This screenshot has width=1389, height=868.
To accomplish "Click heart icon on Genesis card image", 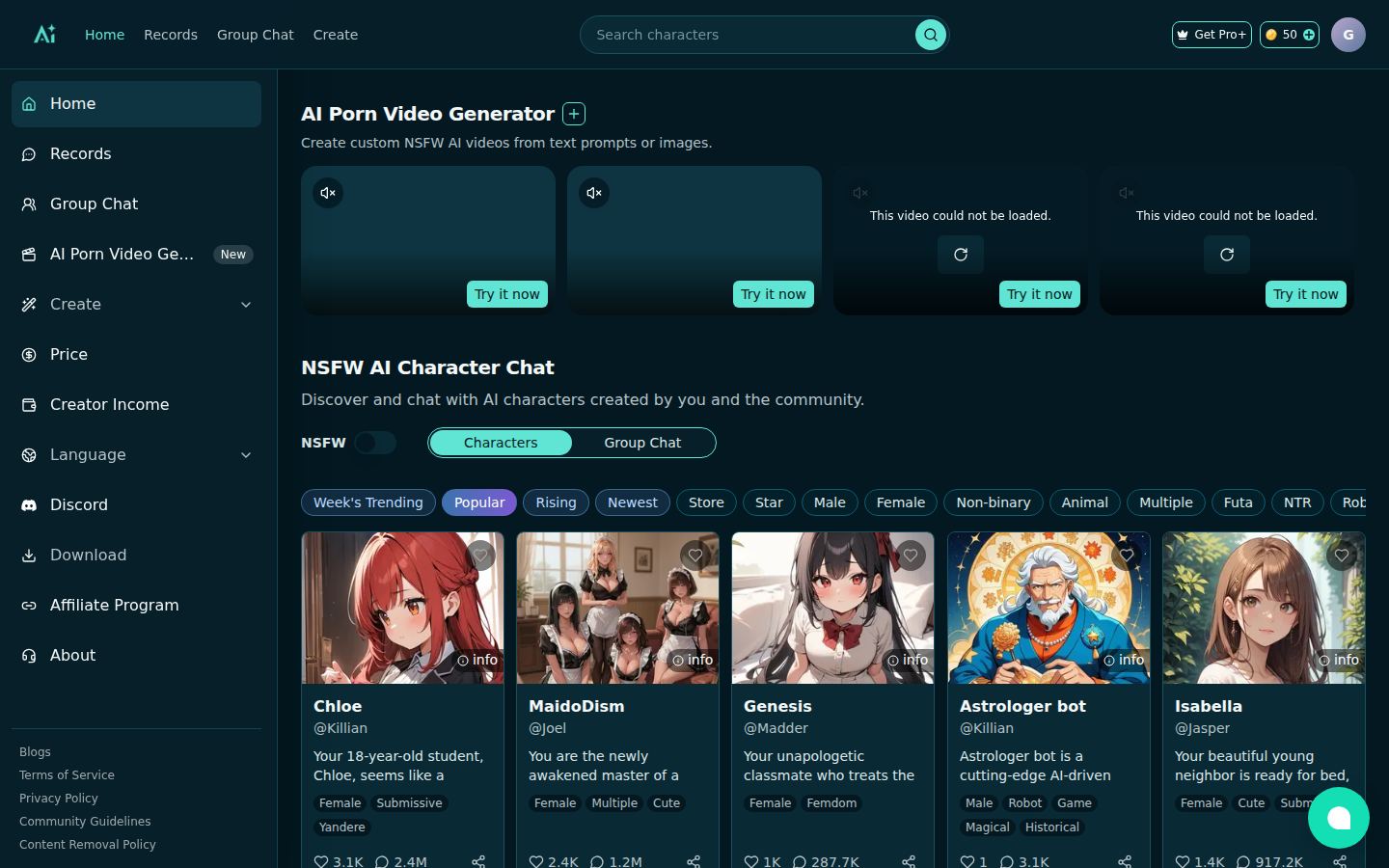I will [x=911, y=555].
